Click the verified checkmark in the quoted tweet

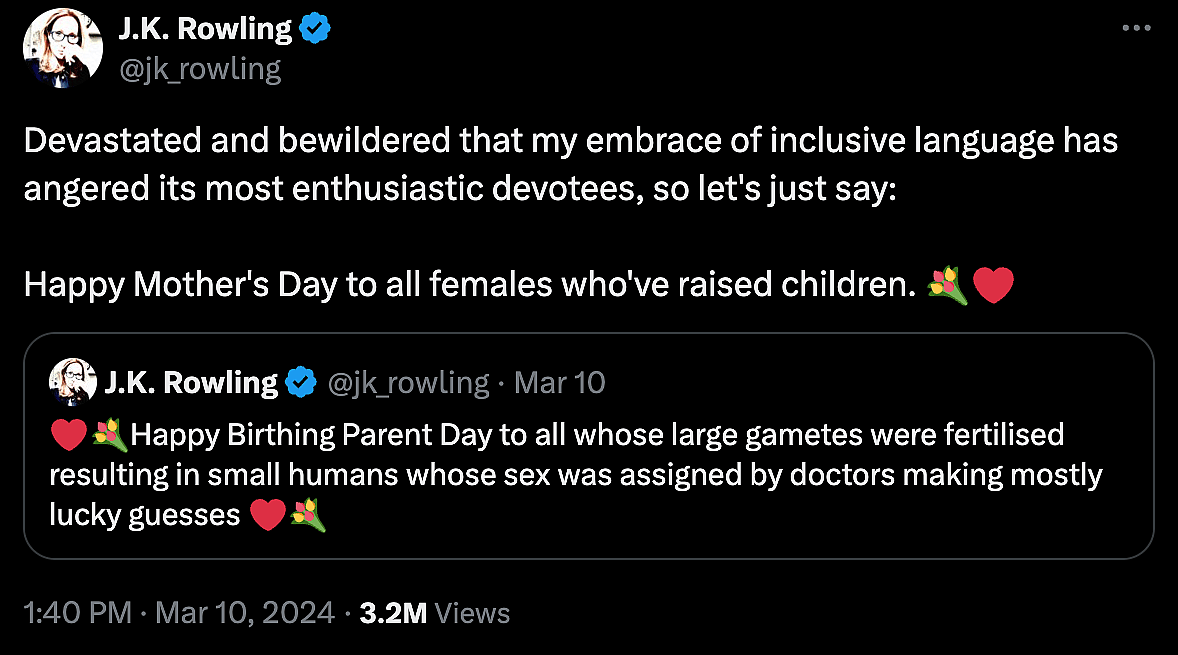tap(301, 382)
